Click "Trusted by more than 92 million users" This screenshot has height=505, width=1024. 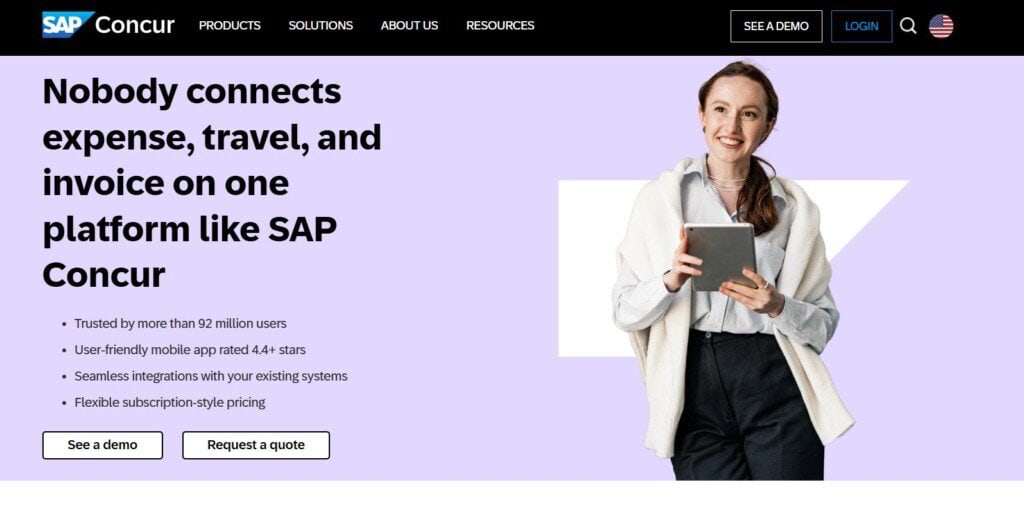pos(180,324)
